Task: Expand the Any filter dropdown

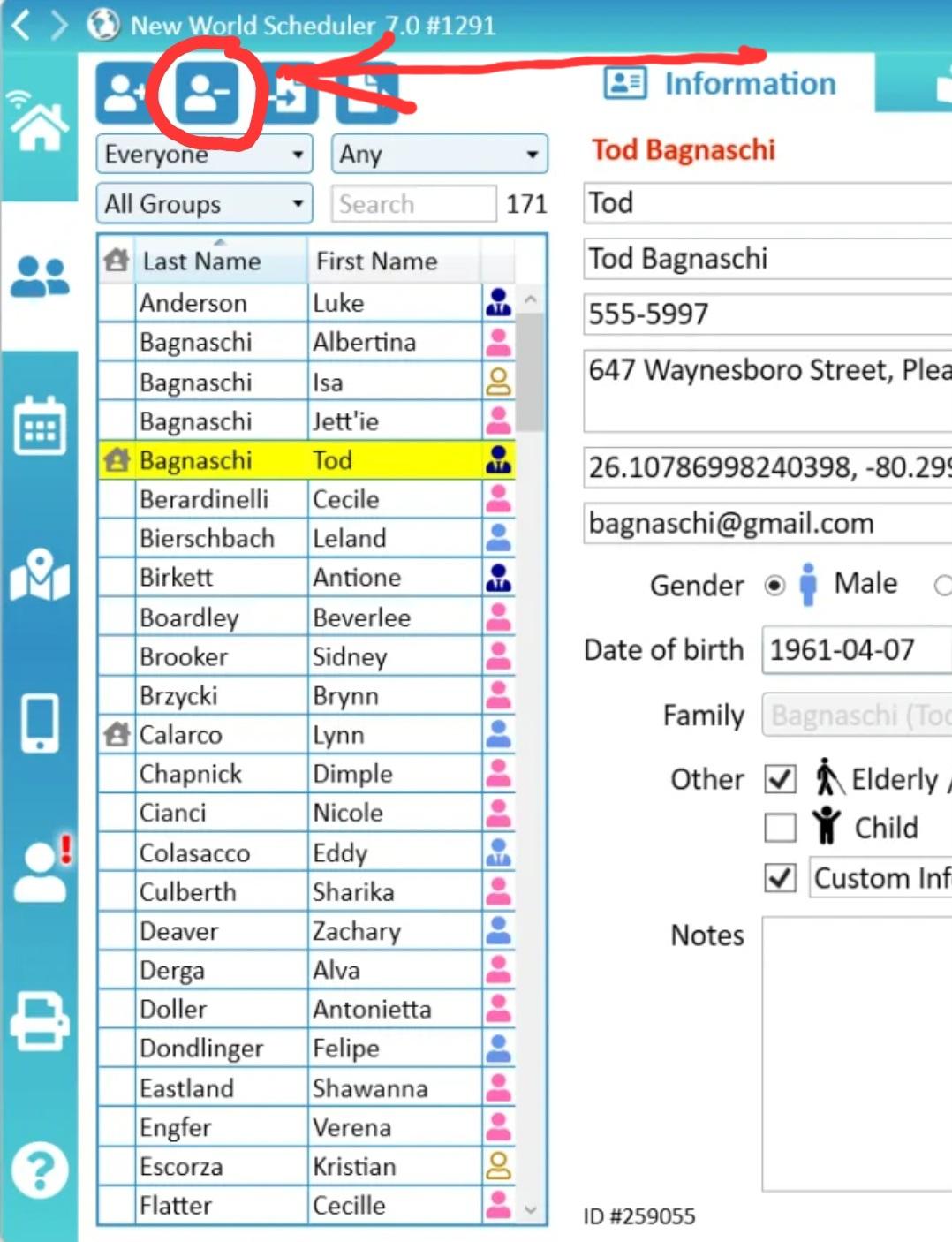Action: [439, 155]
